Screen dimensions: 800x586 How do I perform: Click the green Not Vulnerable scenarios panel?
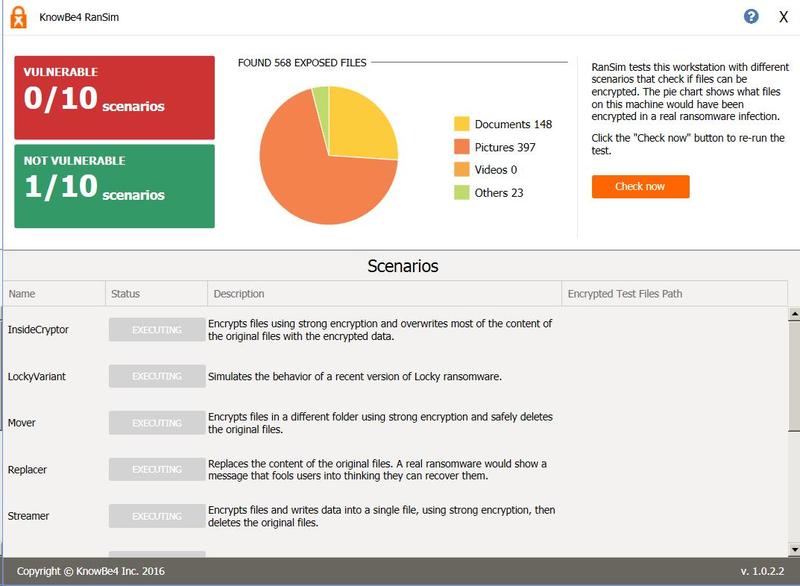[114, 186]
